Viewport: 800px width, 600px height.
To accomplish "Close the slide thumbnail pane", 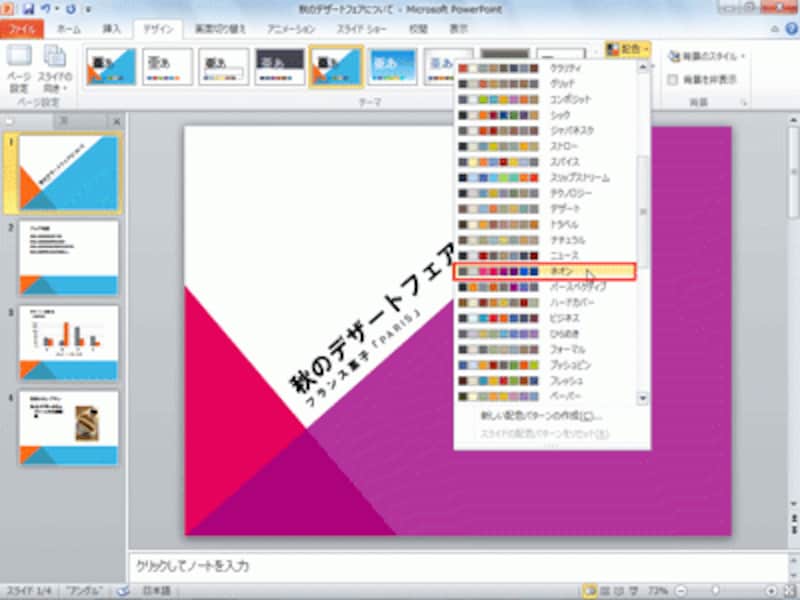I will coord(116,121).
